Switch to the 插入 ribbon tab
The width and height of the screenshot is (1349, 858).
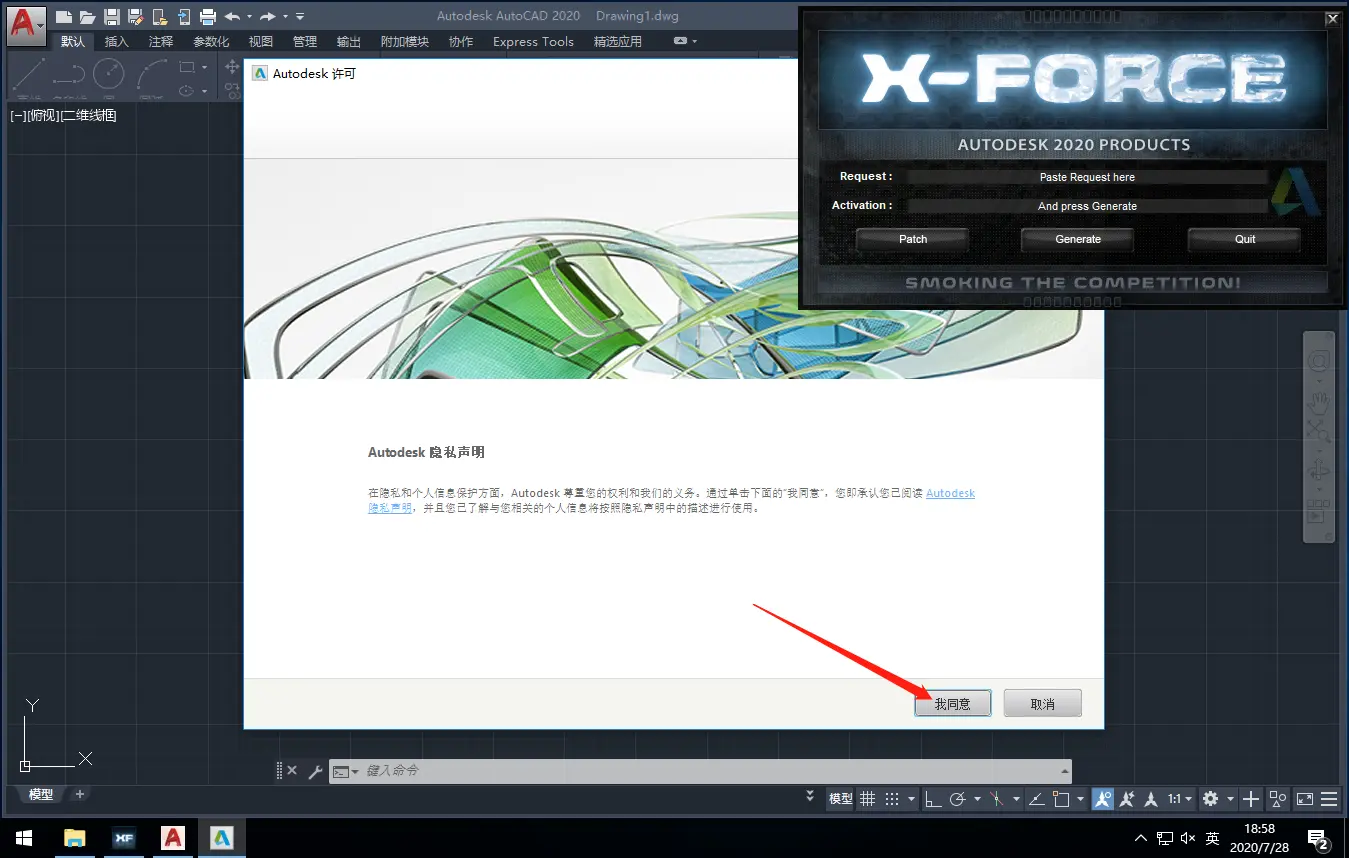117,41
